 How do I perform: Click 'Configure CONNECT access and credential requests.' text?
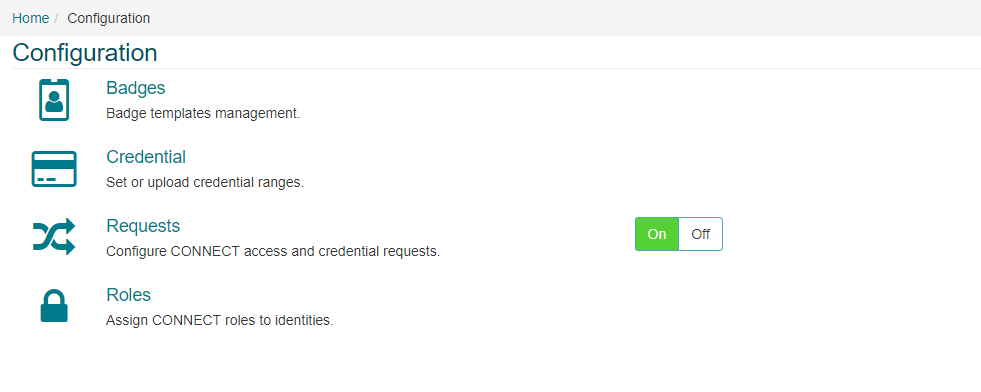(273, 252)
